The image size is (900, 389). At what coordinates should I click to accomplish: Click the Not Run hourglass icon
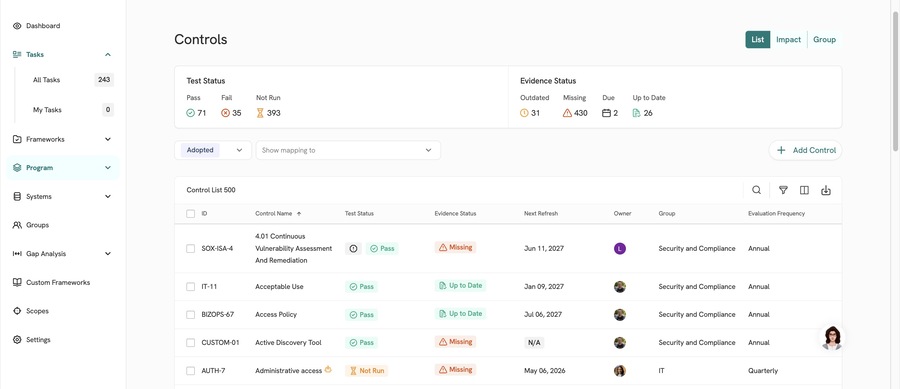pyautogui.click(x=260, y=113)
